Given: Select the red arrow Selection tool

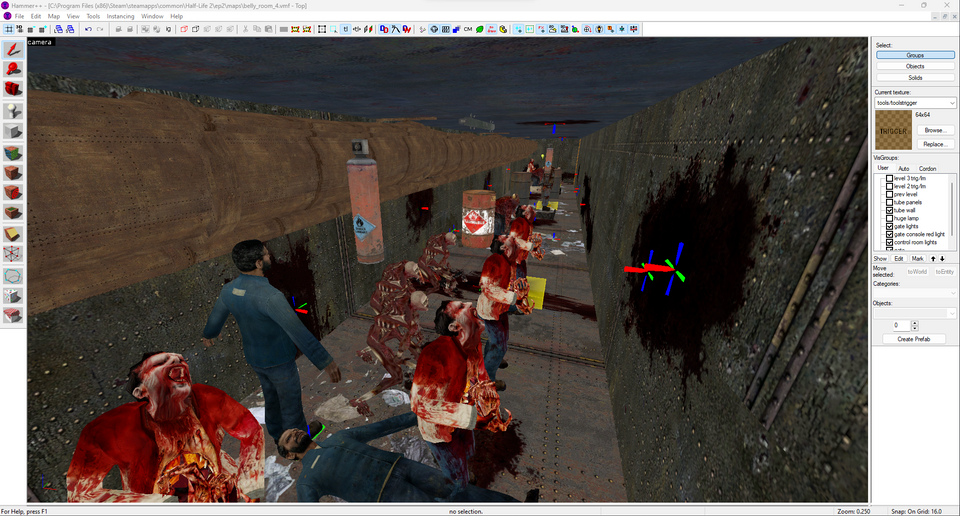Looking at the screenshot, I should [13, 49].
